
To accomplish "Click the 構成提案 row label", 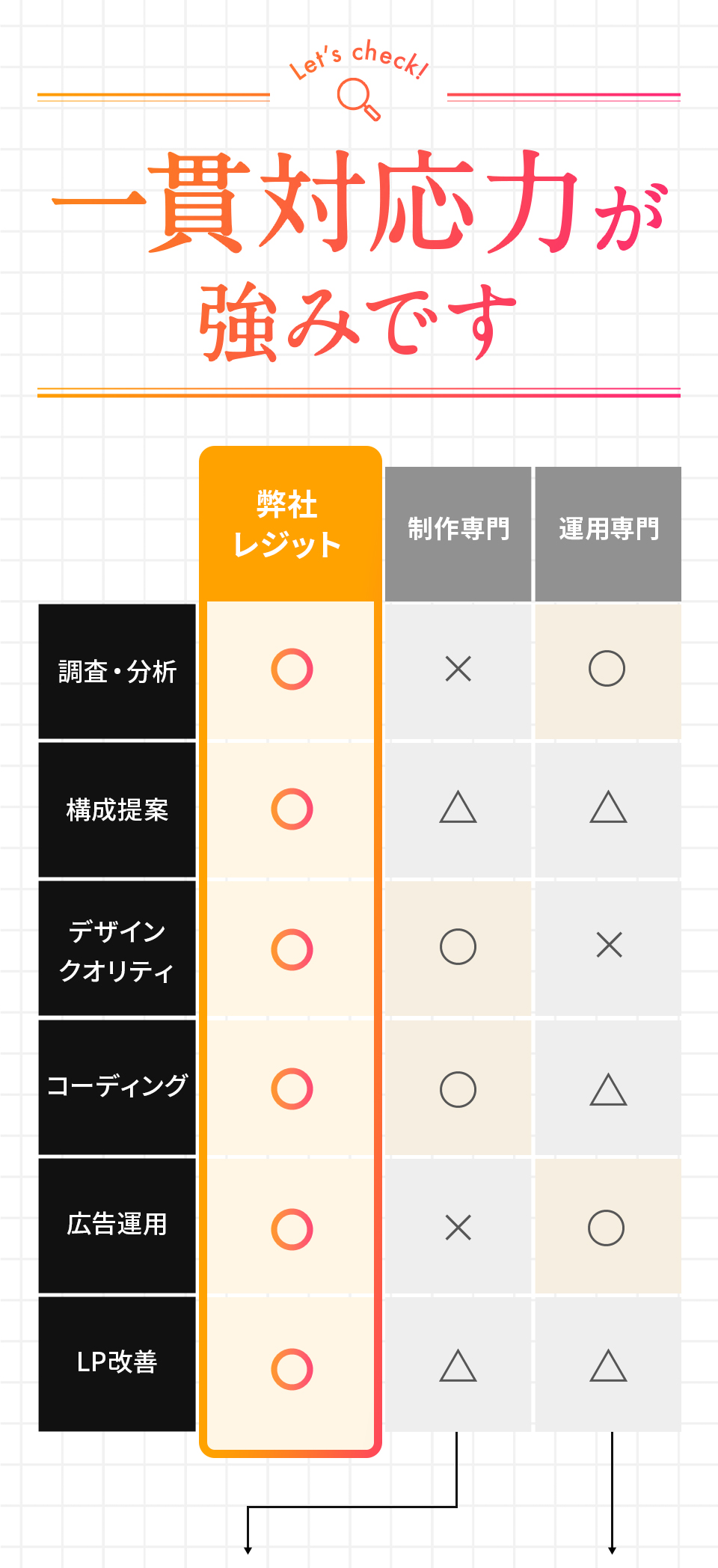I will pos(117,810).
